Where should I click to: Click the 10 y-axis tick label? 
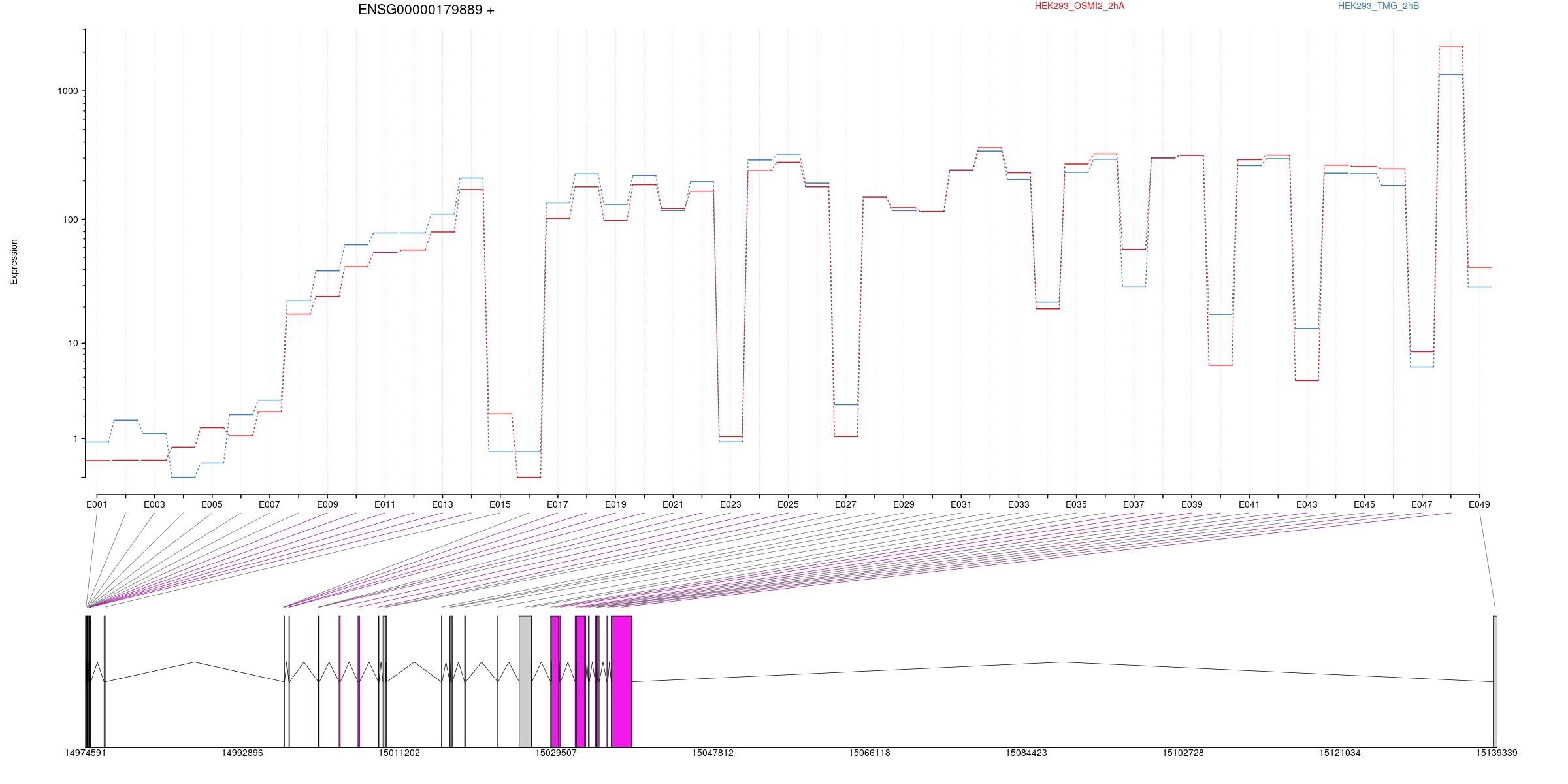pos(73,343)
